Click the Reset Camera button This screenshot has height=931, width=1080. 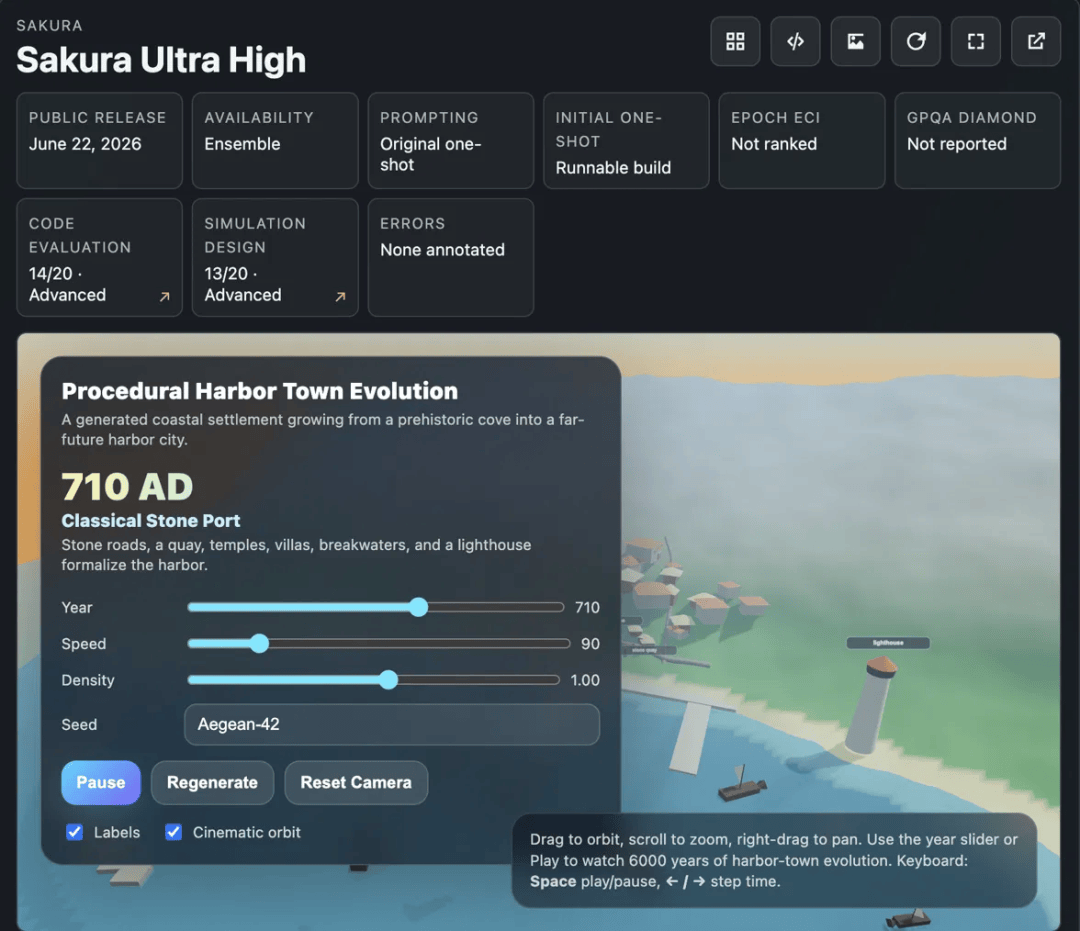point(356,782)
